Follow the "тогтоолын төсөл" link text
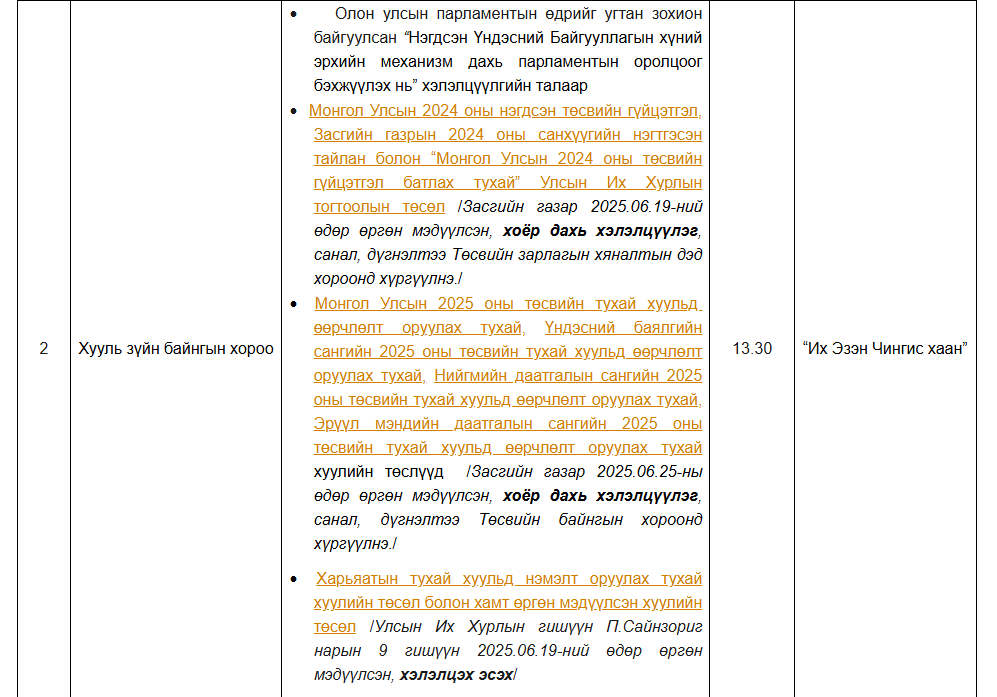Image resolution: width=997 pixels, height=697 pixels. [x=379, y=207]
